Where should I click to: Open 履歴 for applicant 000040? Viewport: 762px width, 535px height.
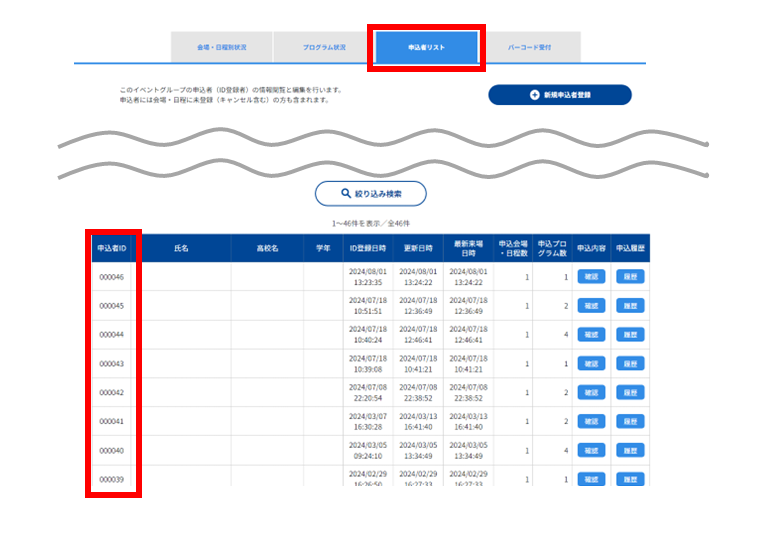630,450
